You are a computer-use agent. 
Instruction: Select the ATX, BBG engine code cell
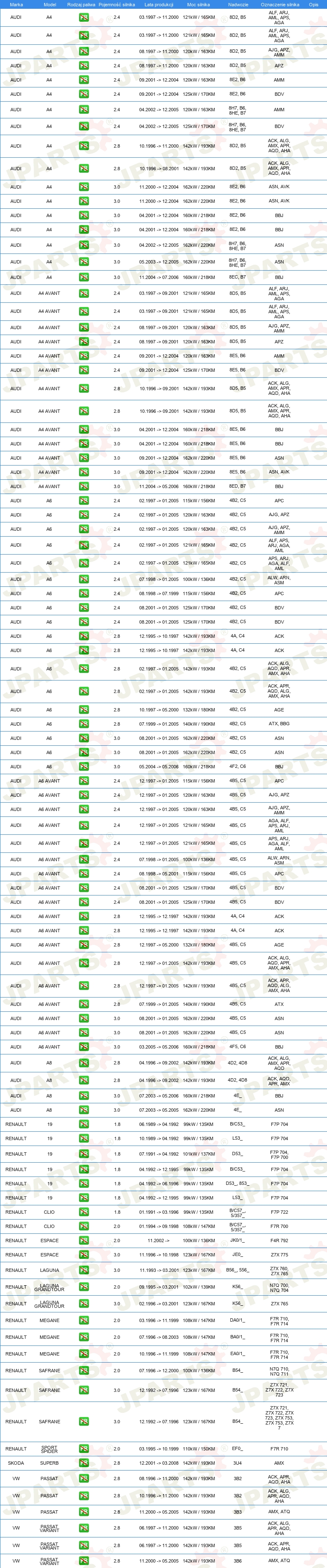tap(279, 724)
